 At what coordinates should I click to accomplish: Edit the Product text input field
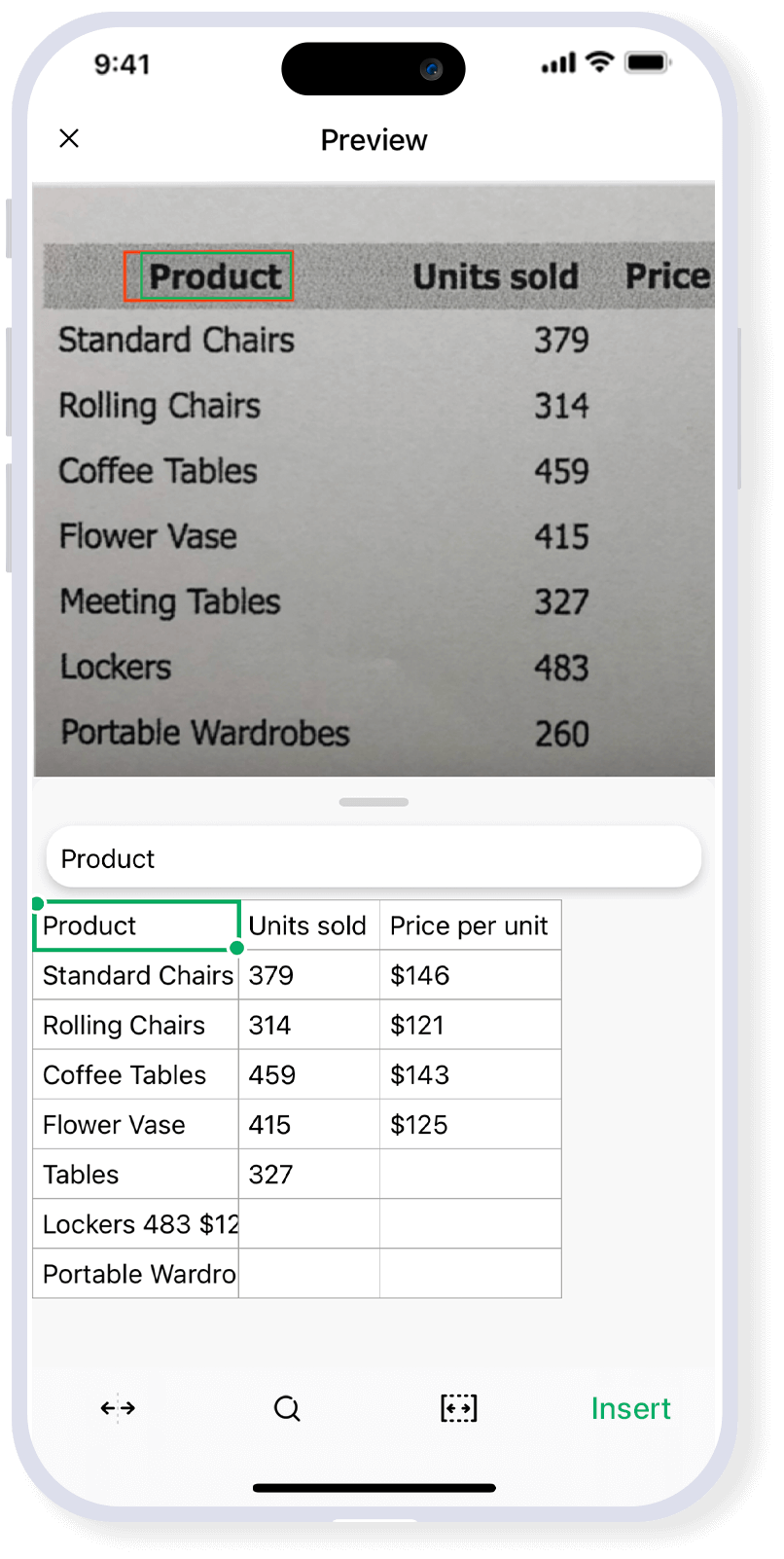pos(374,858)
